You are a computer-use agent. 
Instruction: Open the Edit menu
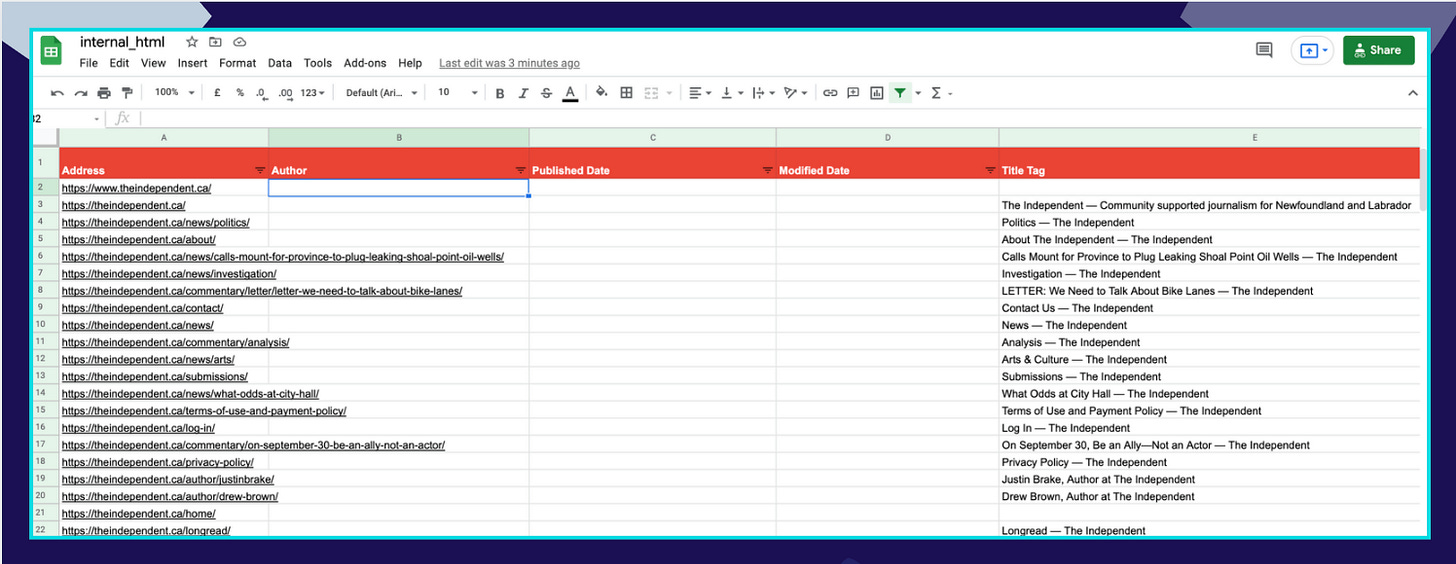[119, 63]
